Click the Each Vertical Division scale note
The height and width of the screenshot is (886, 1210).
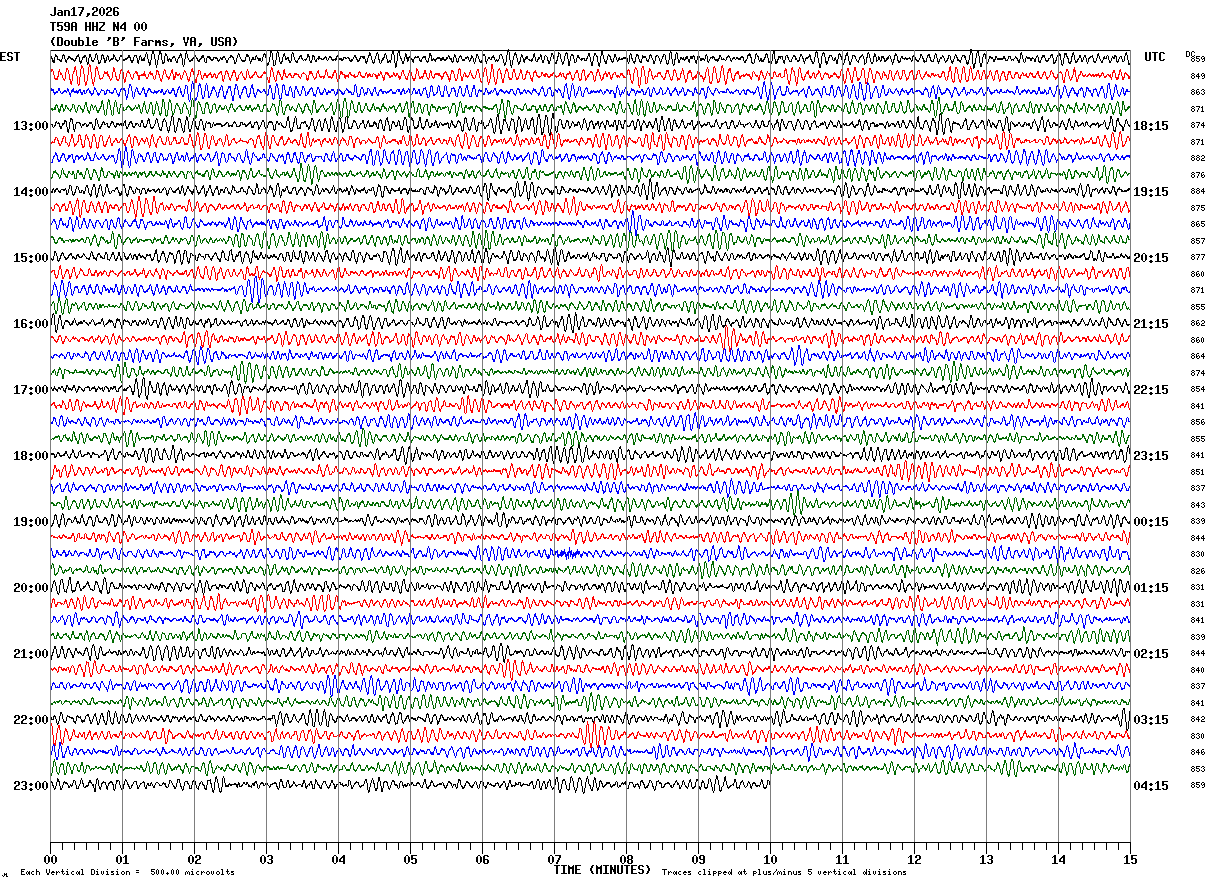[x=127, y=873]
